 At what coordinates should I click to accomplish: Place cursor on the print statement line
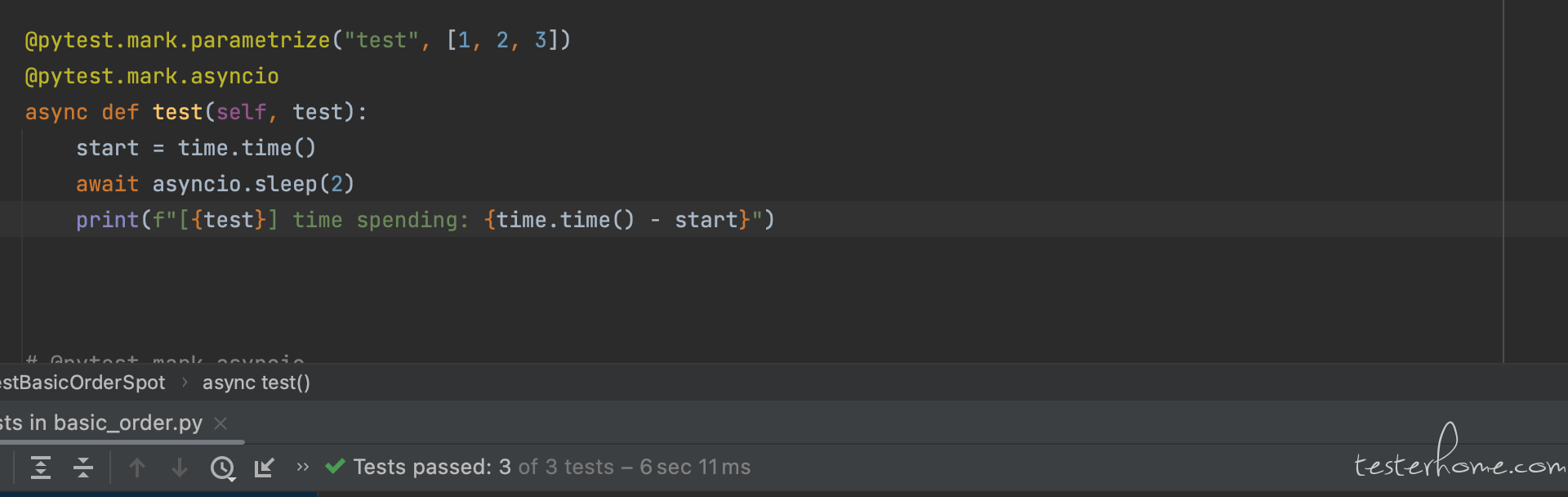(x=425, y=220)
